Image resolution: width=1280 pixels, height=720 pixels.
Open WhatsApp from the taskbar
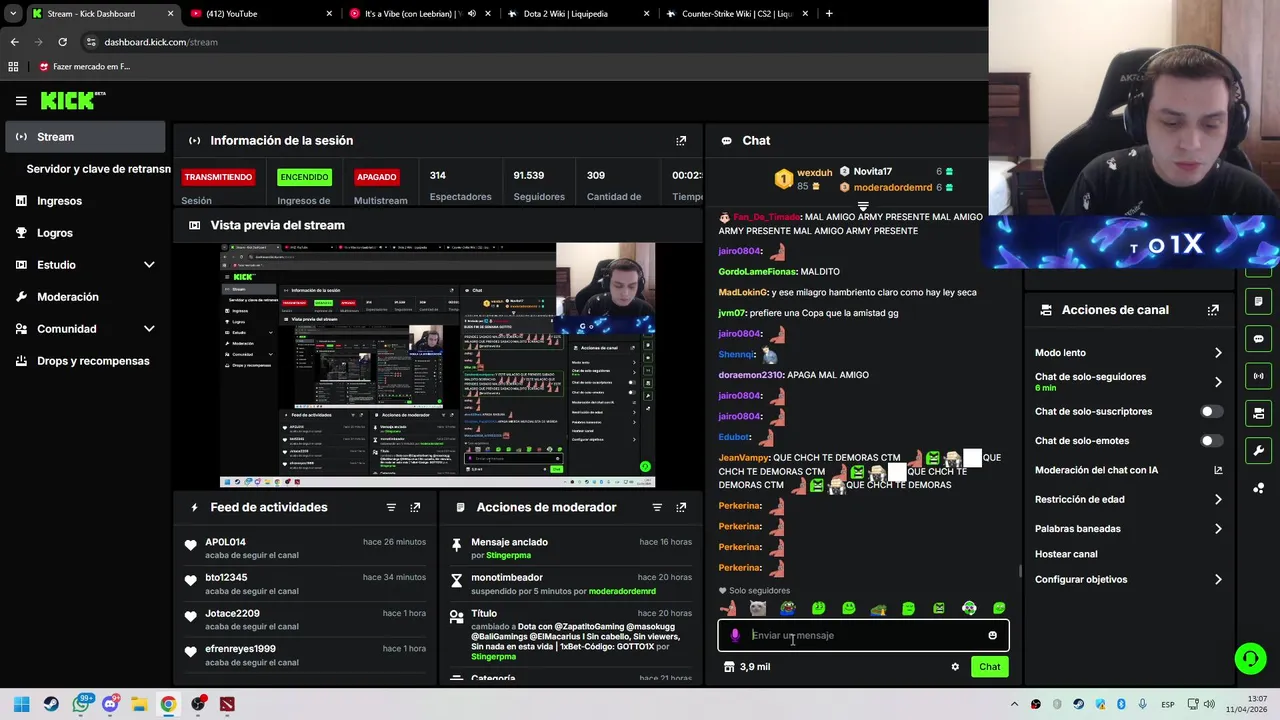click(x=81, y=704)
